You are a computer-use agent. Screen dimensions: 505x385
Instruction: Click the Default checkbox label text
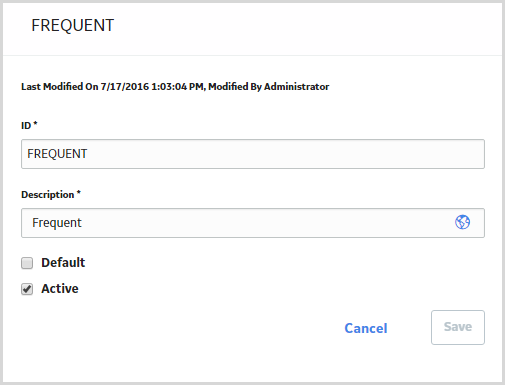coord(63,263)
